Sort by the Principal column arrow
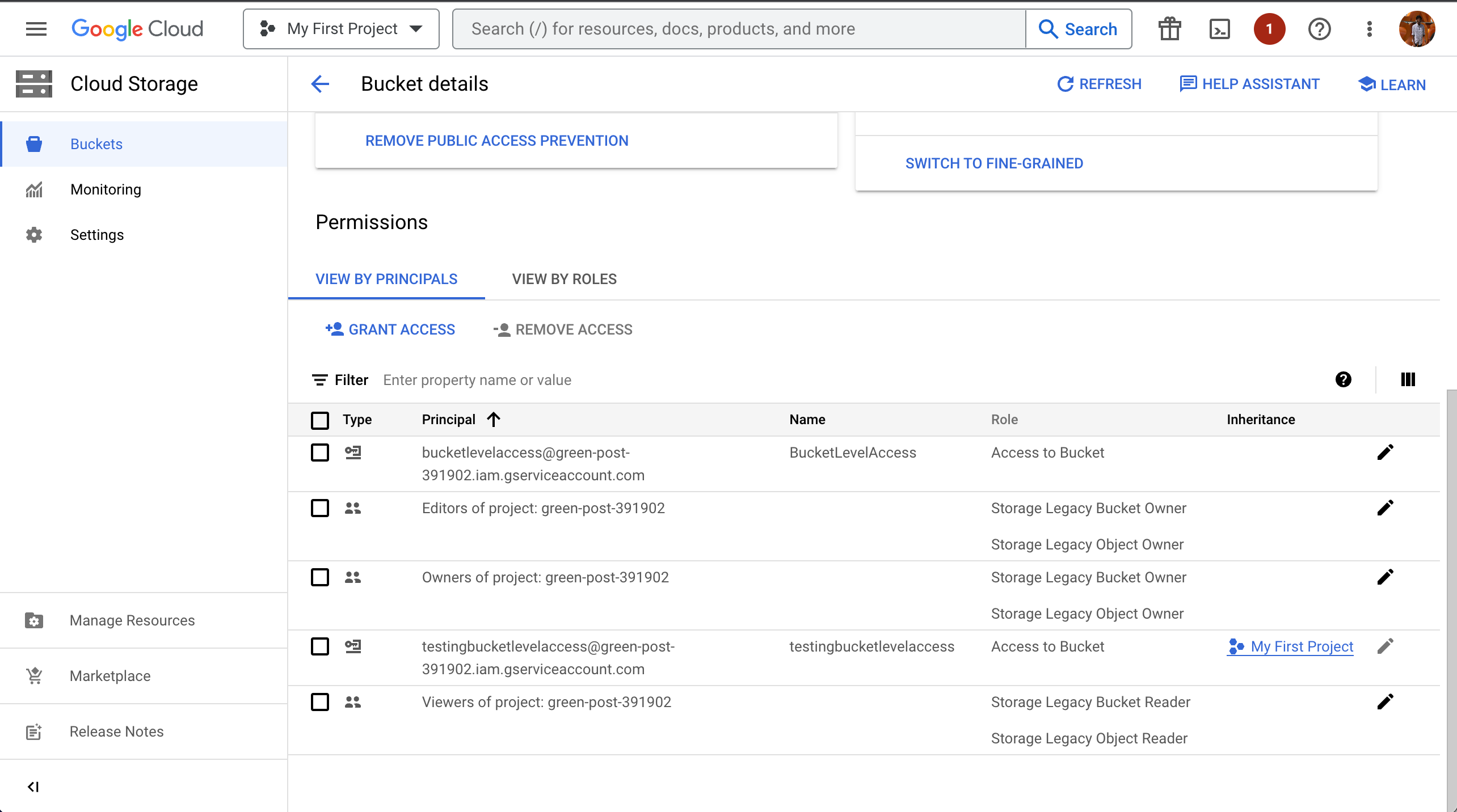This screenshot has height=812, width=1457. coord(494,420)
